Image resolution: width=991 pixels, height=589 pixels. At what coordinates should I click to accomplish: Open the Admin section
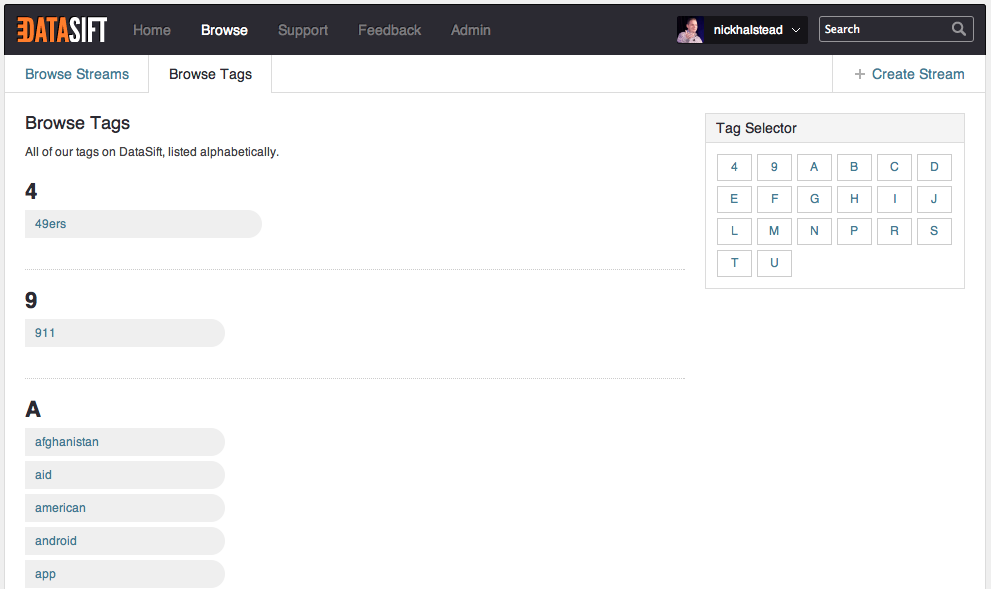click(x=471, y=30)
